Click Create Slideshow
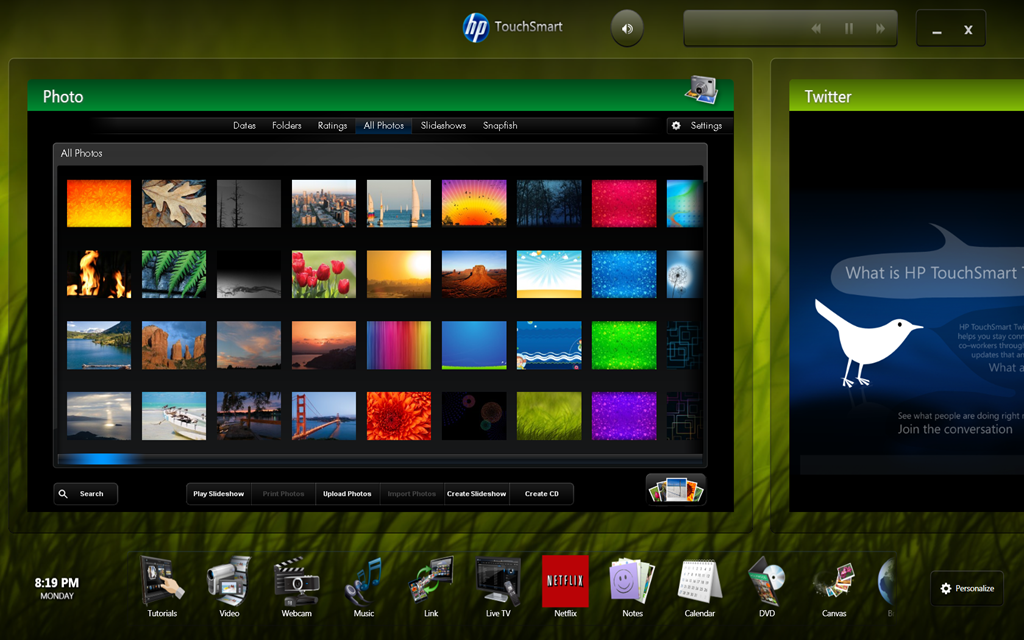Image resolution: width=1024 pixels, height=640 pixels. click(x=477, y=494)
